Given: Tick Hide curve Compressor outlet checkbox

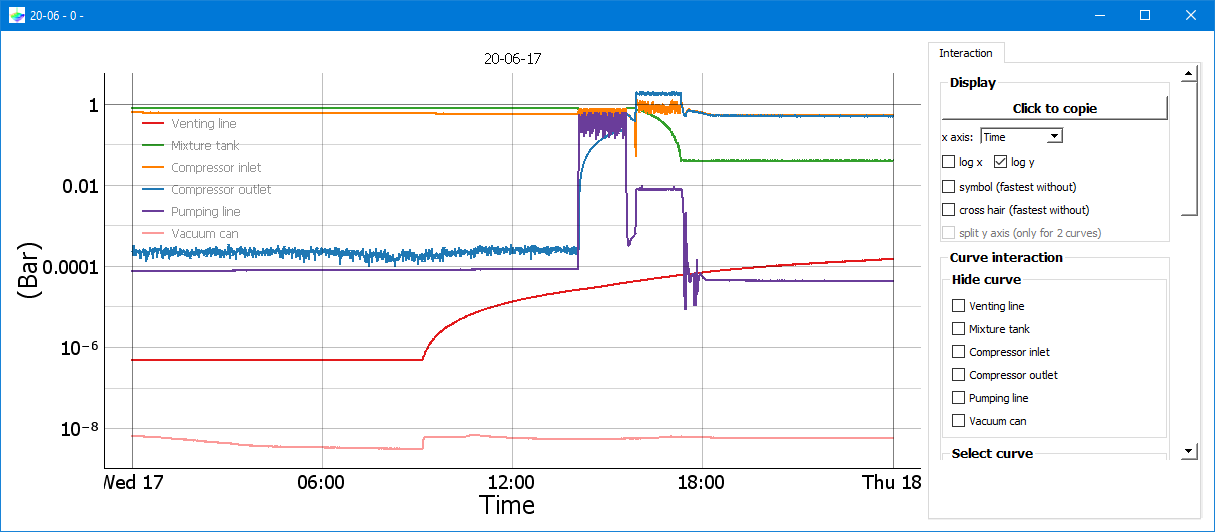Looking at the screenshot, I should coord(959,375).
